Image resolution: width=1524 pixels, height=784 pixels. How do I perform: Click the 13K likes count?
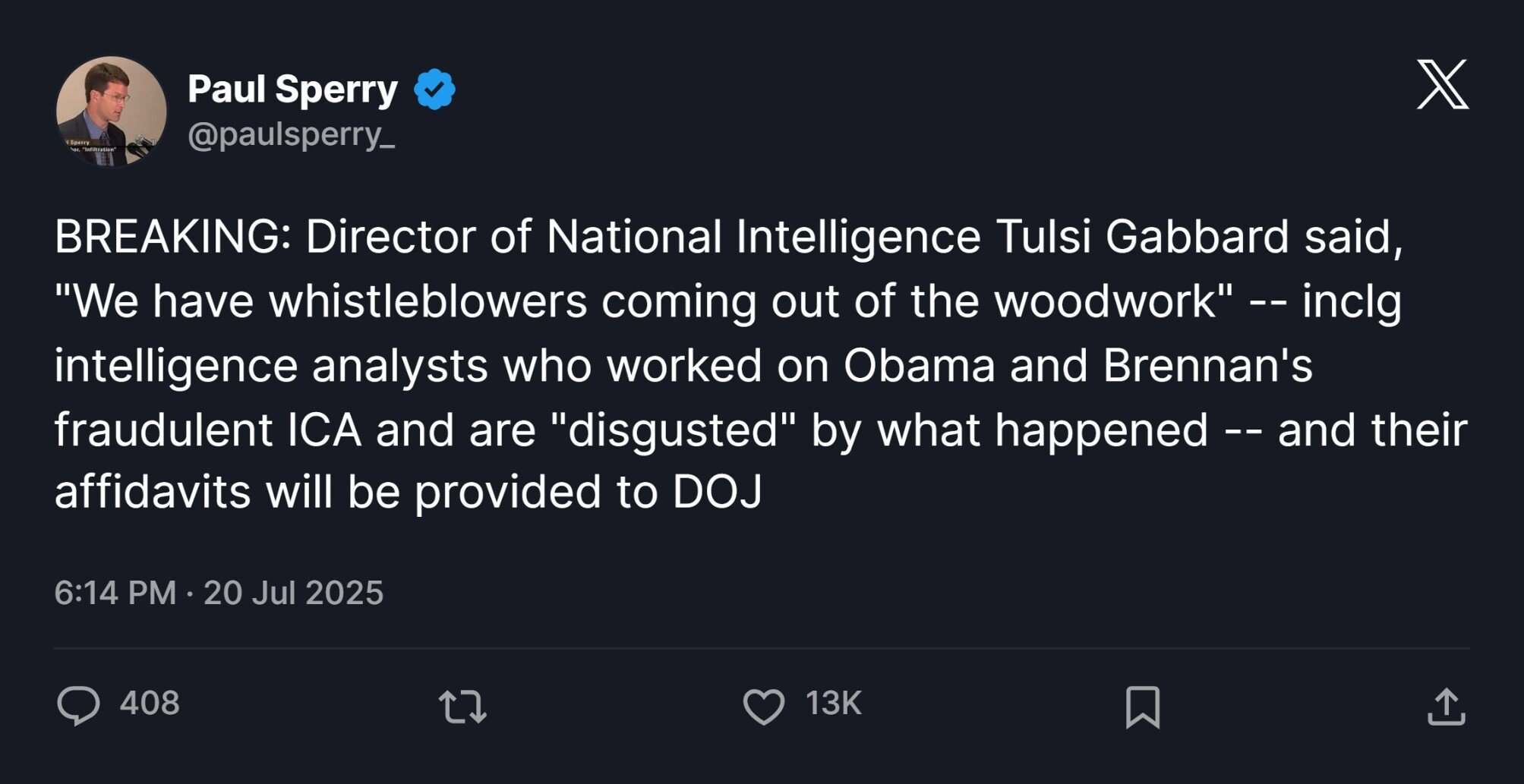pyautogui.click(x=833, y=704)
